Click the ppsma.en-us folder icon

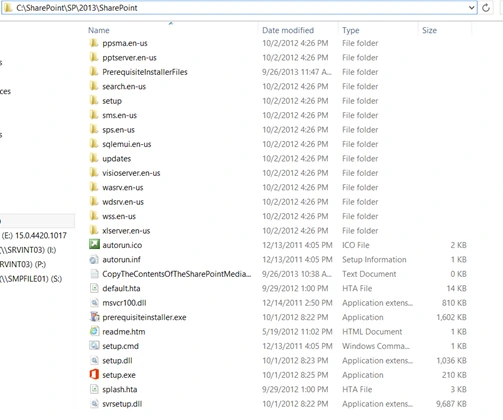[x=94, y=43]
